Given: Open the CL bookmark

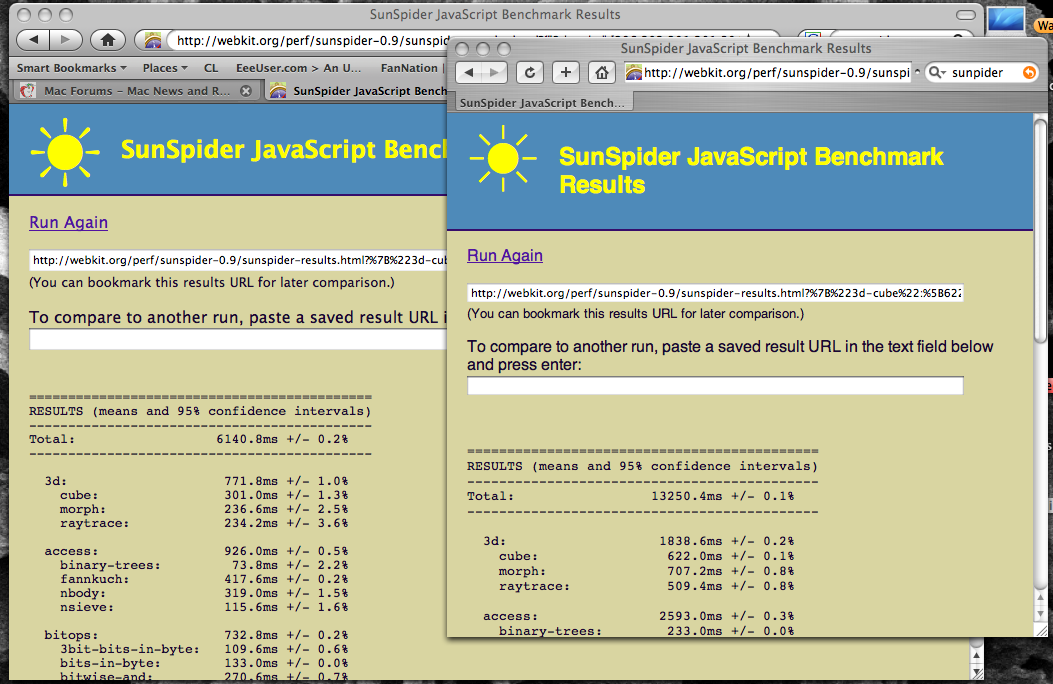Looking at the screenshot, I should pos(211,68).
